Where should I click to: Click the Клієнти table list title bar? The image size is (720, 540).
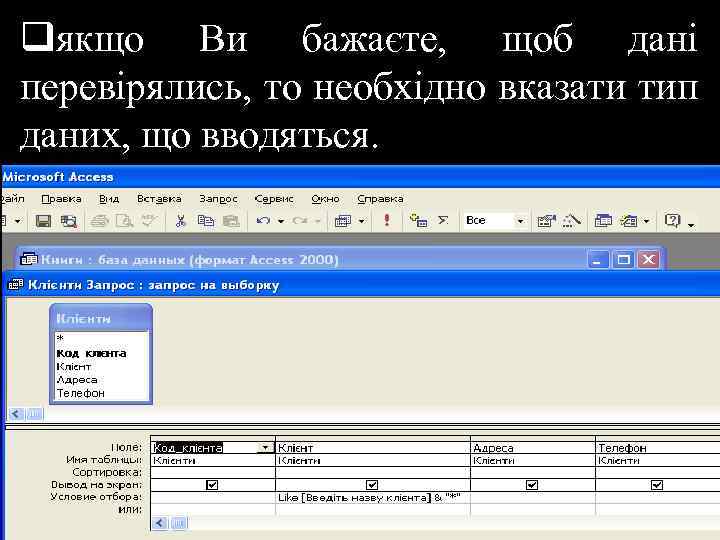pyautogui.click(x=101, y=318)
